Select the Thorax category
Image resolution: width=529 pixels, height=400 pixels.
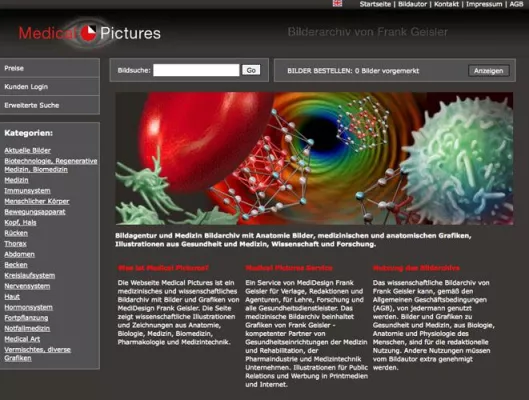coord(15,244)
